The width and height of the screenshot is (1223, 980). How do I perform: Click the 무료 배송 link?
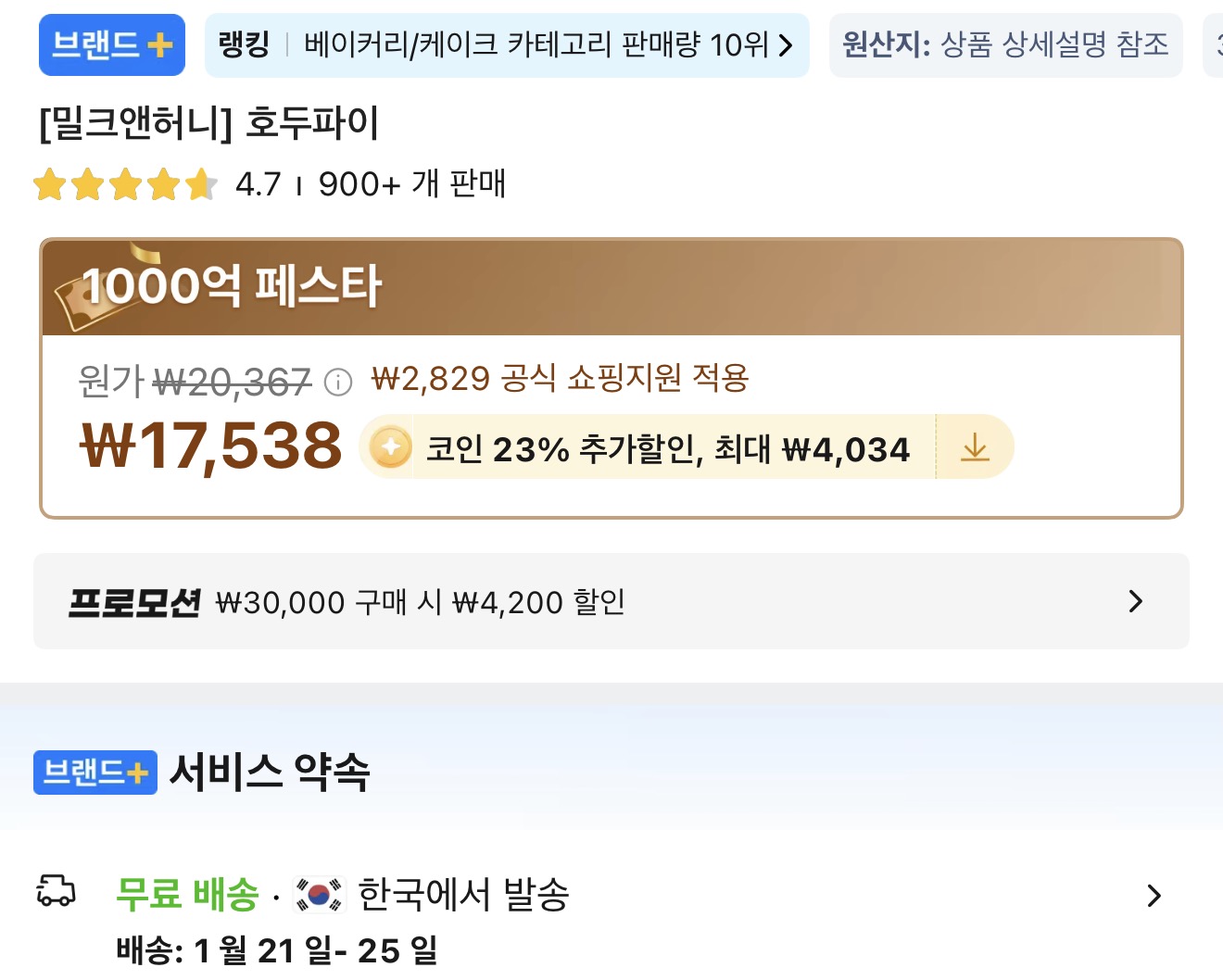pos(185,894)
